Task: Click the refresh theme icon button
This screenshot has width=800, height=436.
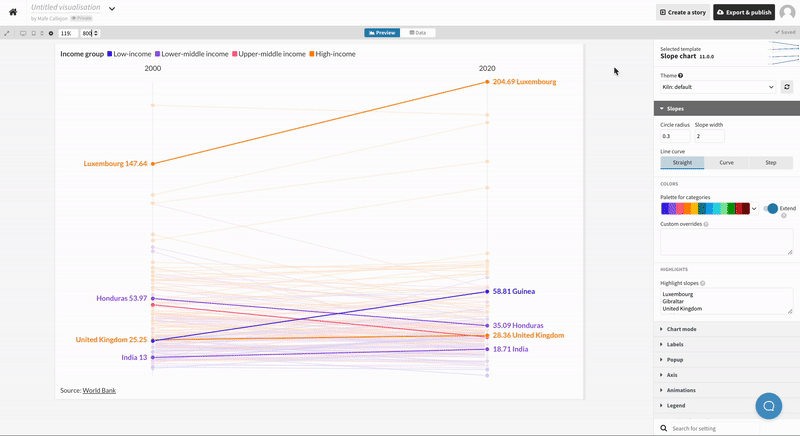Action: coord(787,88)
